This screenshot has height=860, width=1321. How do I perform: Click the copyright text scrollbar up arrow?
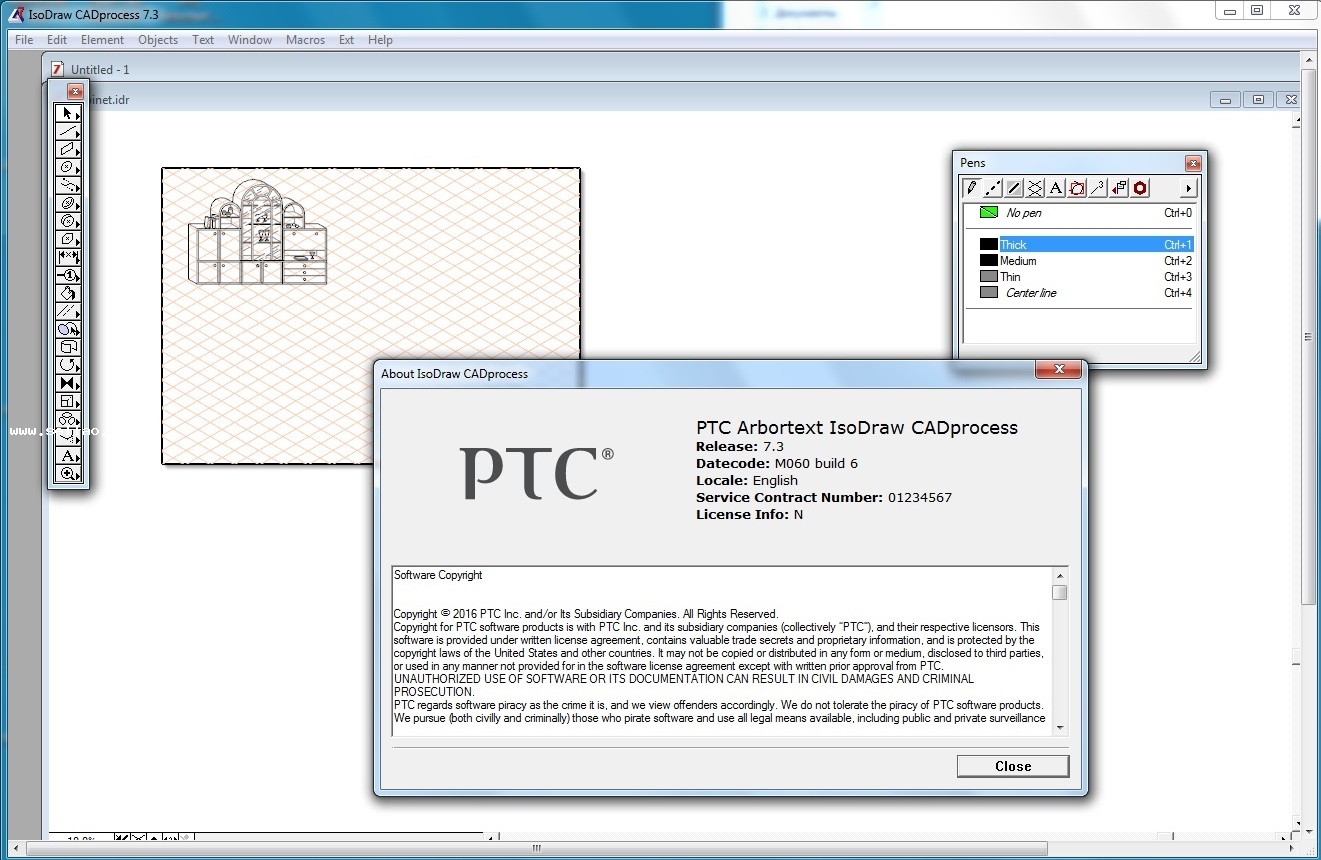click(x=1060, y=575)
